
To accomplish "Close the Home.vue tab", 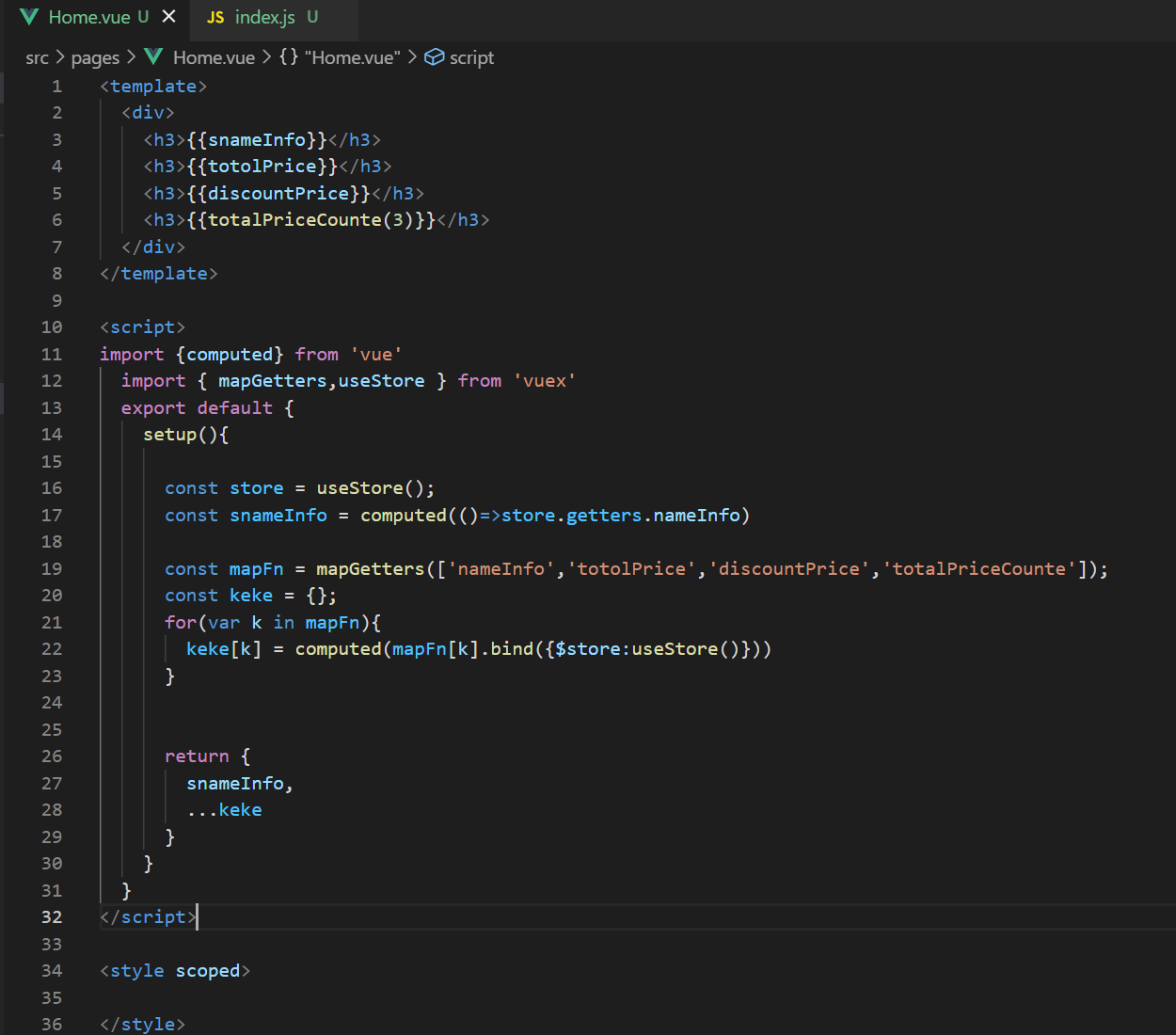I will [x=169, y=17].
